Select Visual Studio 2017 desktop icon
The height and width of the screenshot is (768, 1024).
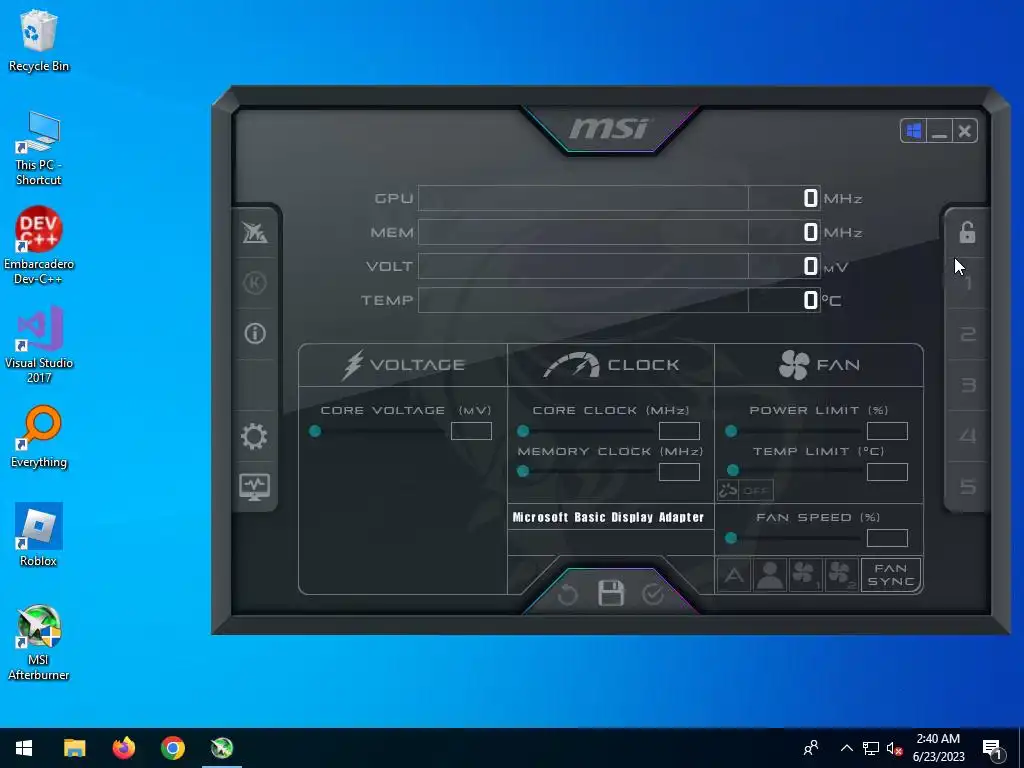point(39,345)
